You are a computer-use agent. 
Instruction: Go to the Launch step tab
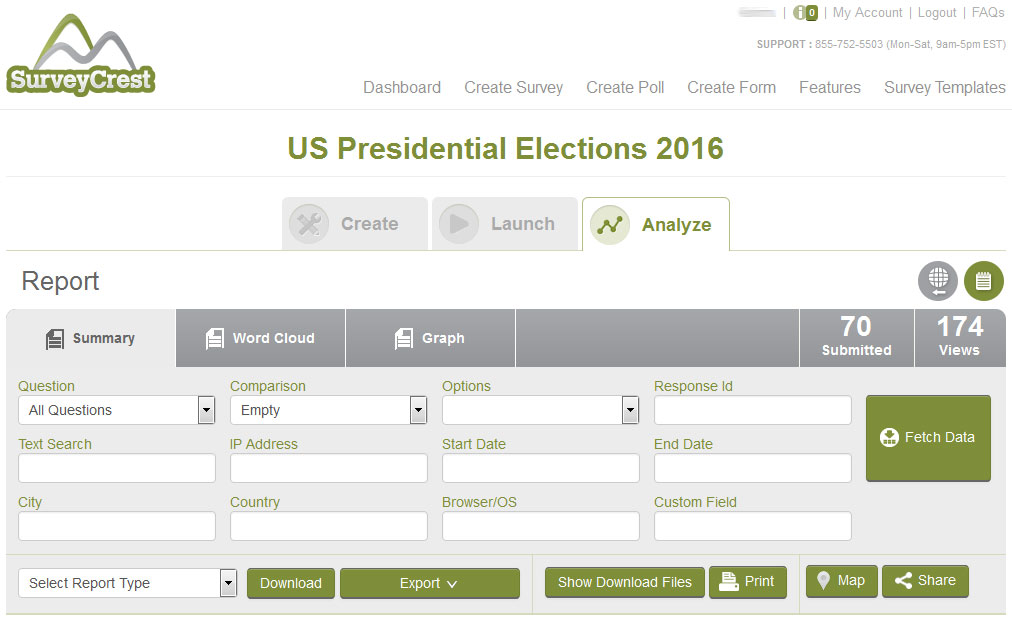505,224
